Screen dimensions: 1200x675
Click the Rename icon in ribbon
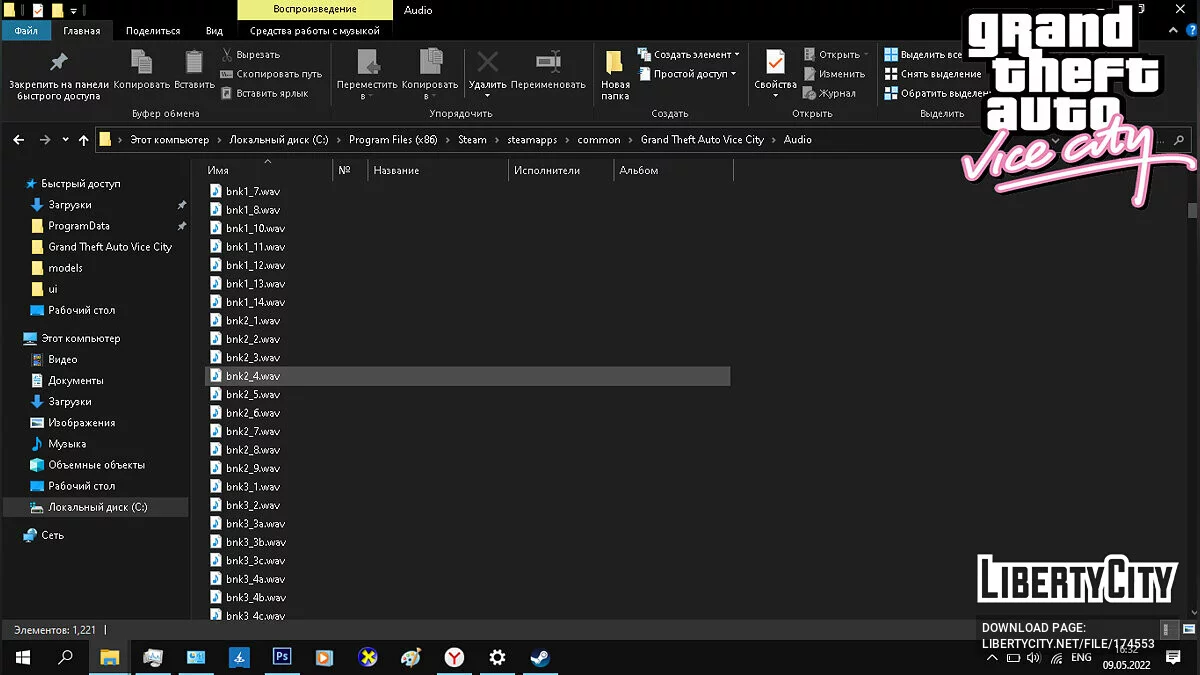[548, 64]
